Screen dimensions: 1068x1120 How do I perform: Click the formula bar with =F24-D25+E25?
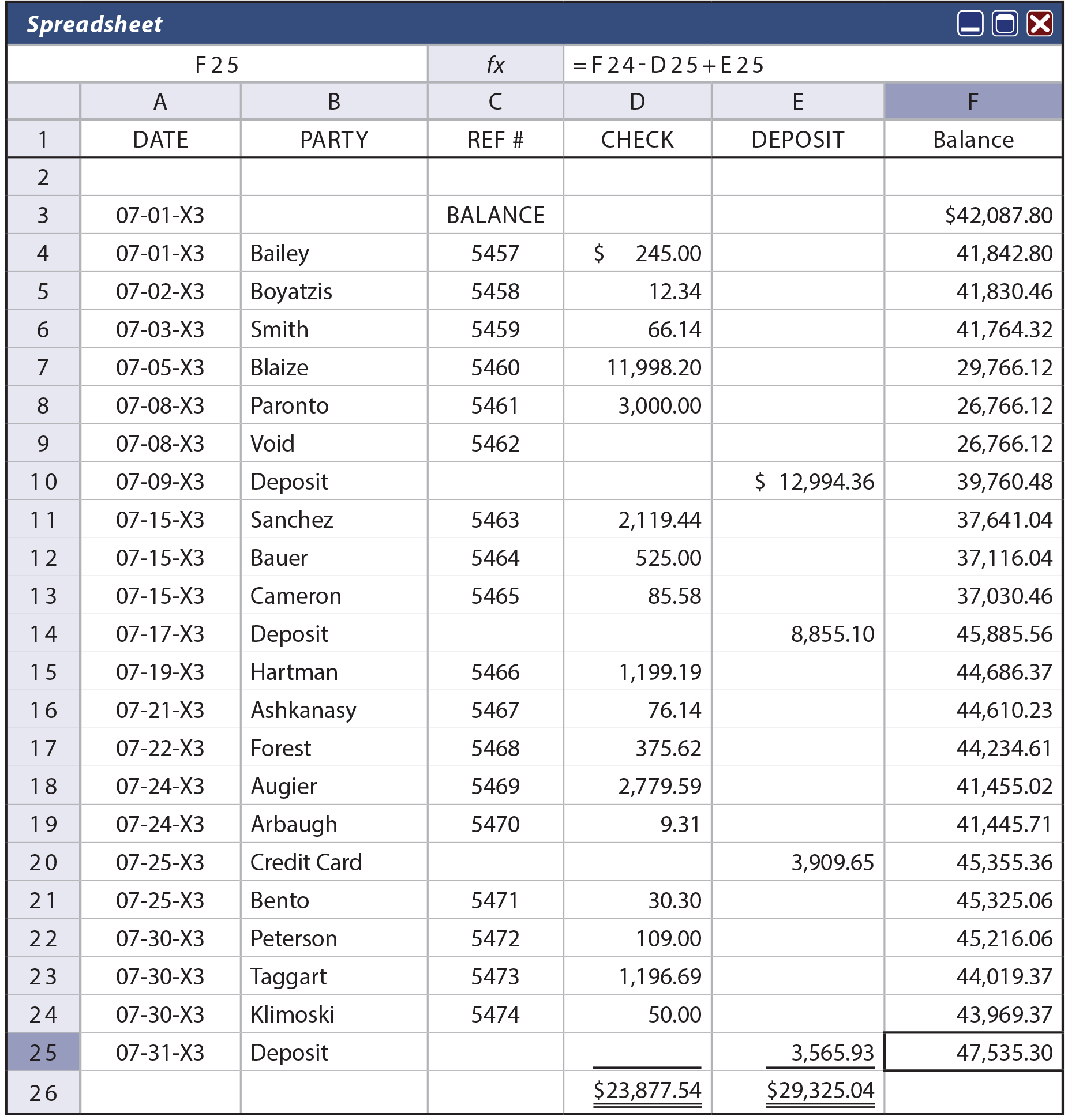pyautogui.click(x=812, y=64)
